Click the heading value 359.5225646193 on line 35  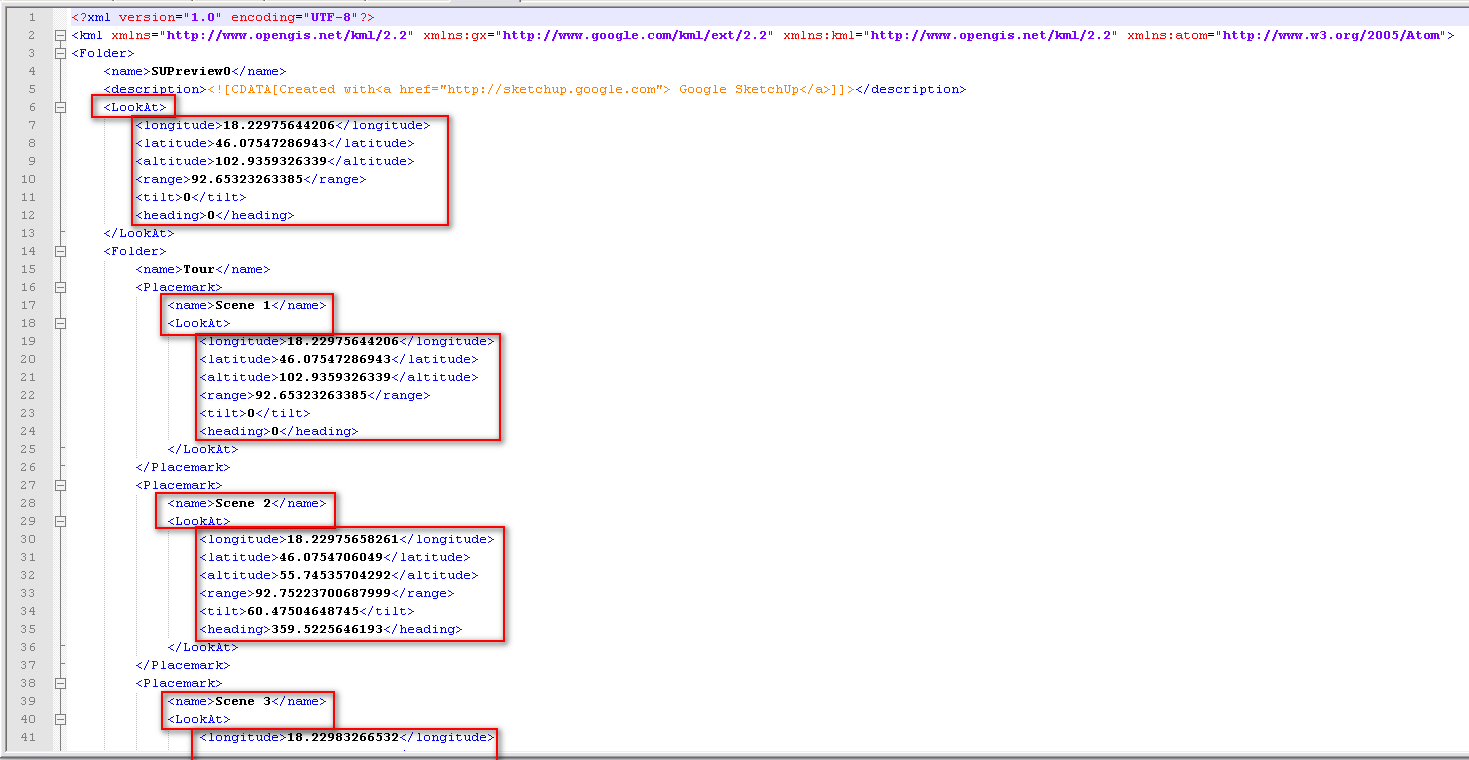point(327,629)
